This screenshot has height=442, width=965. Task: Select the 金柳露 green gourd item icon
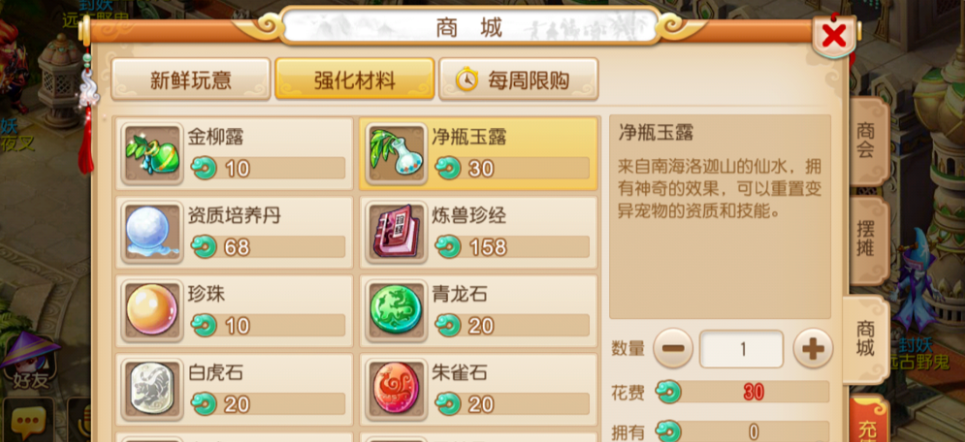pyautogui.click(x=152, y=153)
